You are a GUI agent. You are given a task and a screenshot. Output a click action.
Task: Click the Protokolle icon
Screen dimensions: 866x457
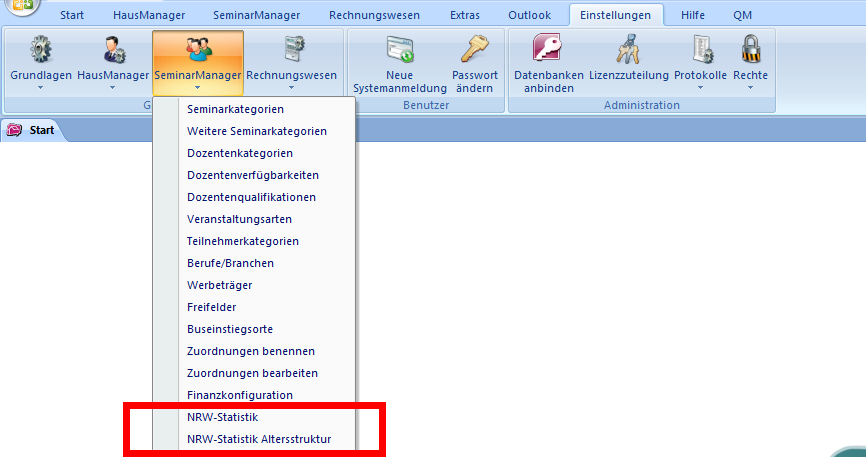700,49
